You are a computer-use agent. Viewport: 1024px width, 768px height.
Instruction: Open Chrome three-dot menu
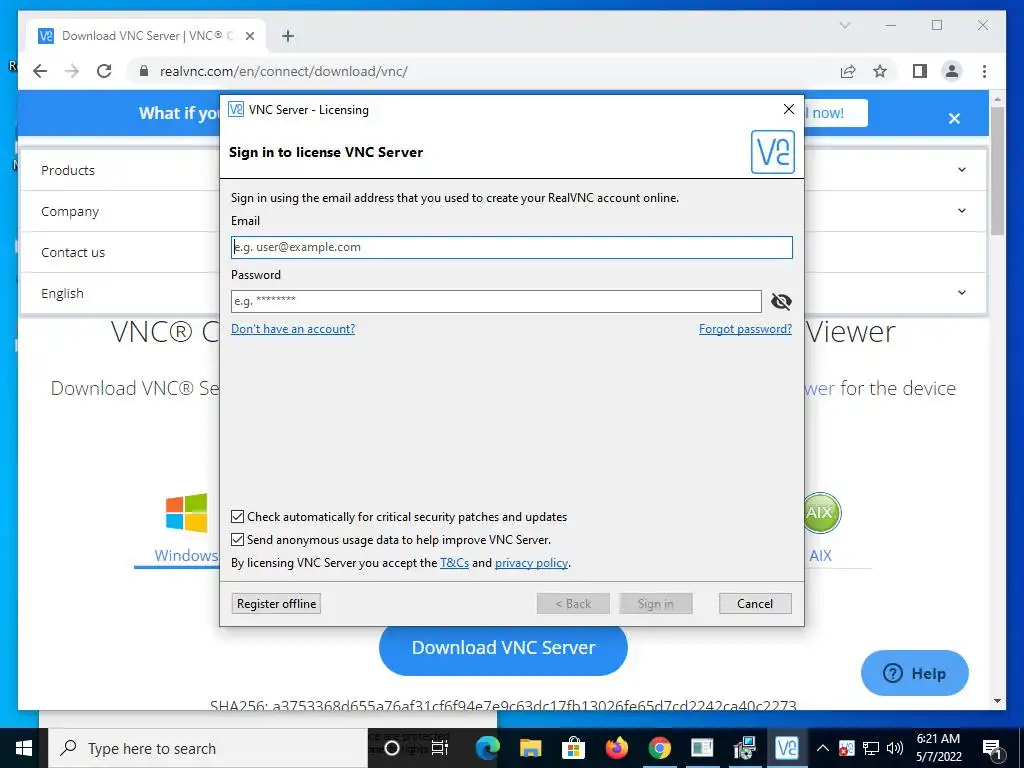click(x=984, y=71)
